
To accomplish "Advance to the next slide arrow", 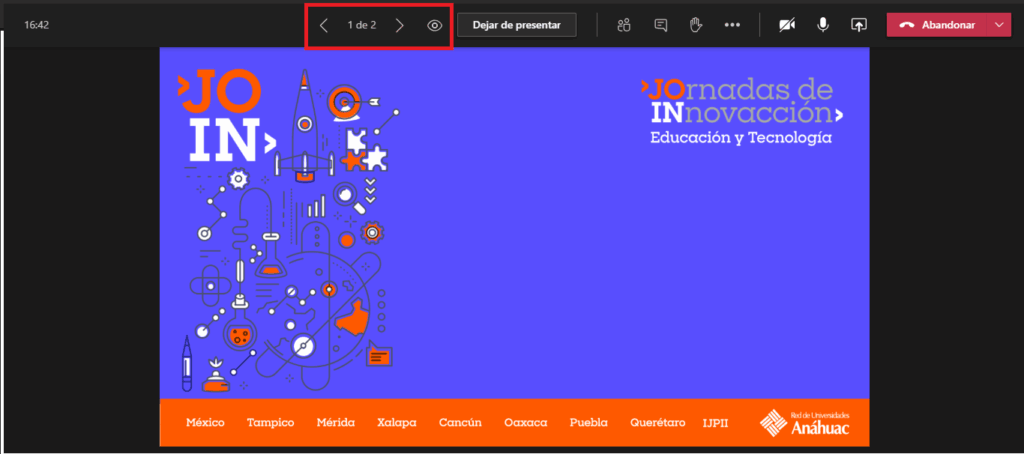I will [399, 25].
